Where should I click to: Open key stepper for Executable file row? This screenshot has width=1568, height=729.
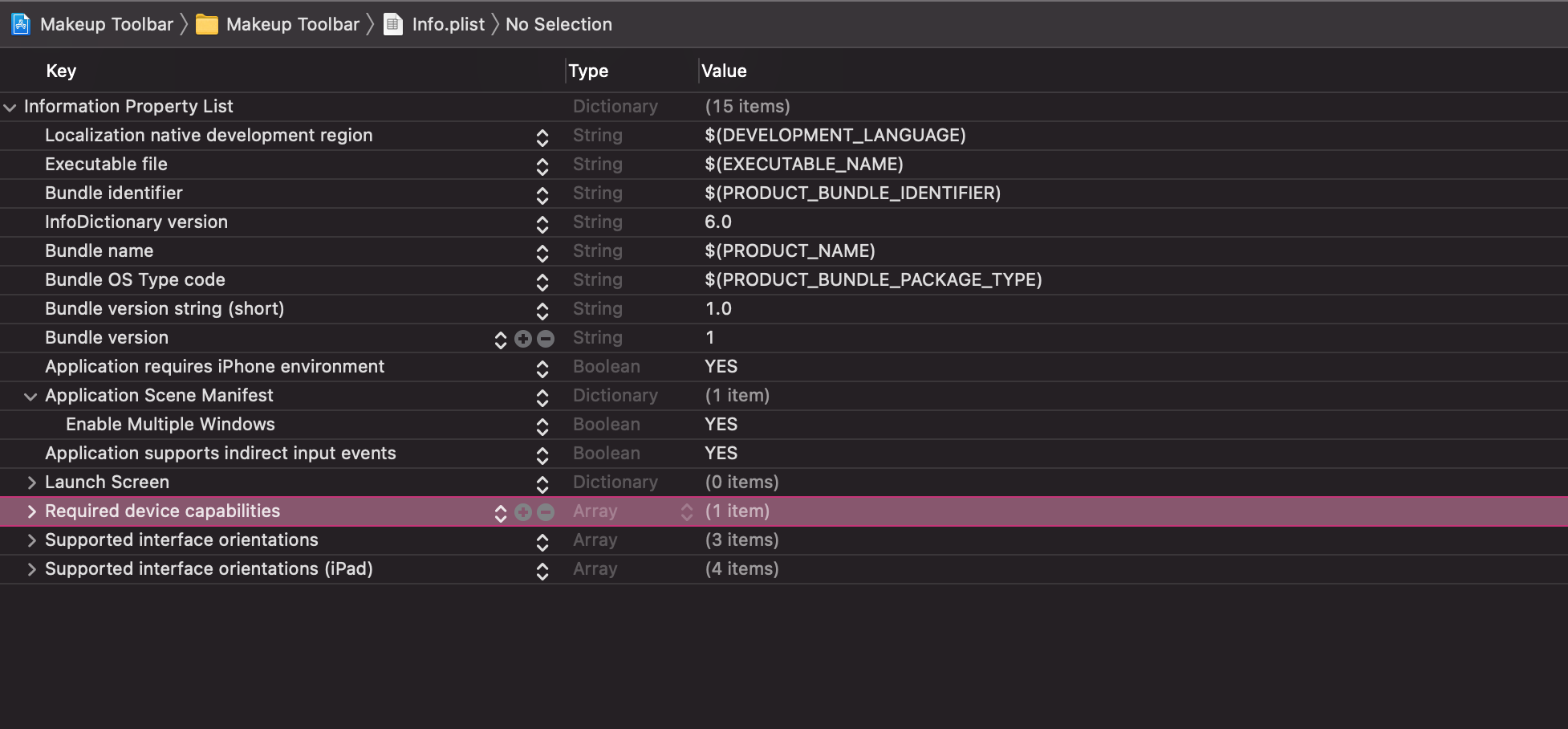[x=542, y=166]
